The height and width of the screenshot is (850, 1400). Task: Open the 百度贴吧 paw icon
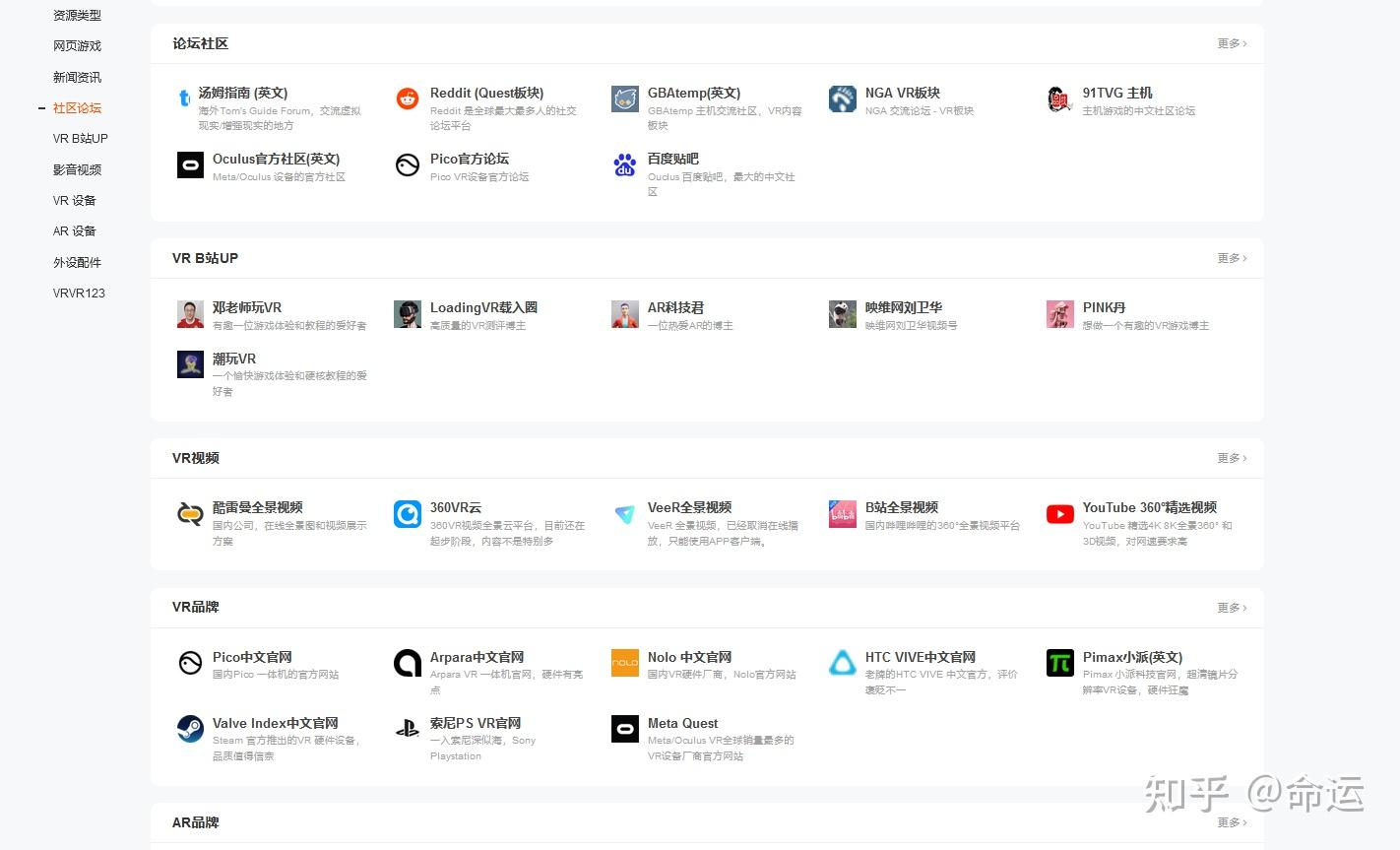[x=625, y=164]
